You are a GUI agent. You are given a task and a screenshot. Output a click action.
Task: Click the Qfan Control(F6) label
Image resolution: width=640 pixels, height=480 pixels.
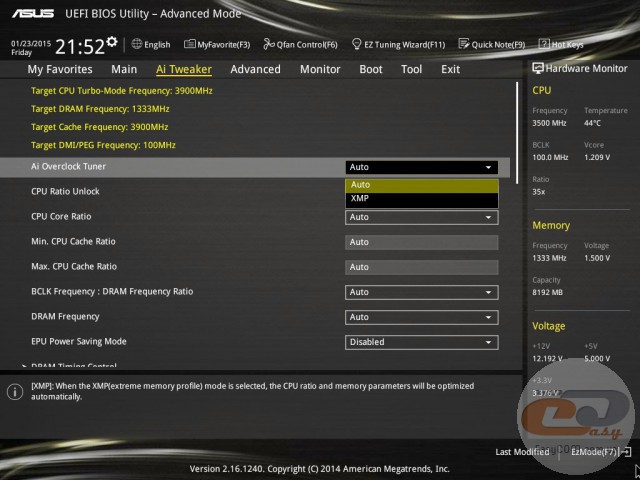pos(307,44)
